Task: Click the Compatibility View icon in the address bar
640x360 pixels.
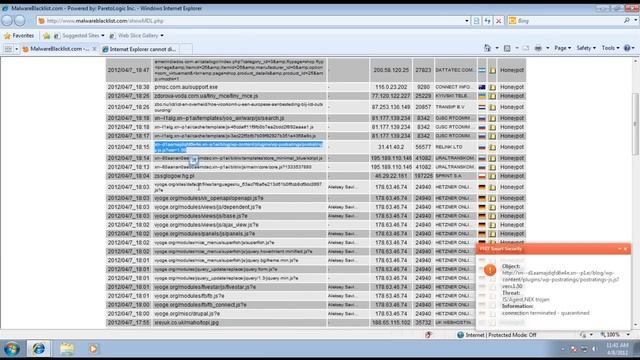Action: (x=476, y=21)
